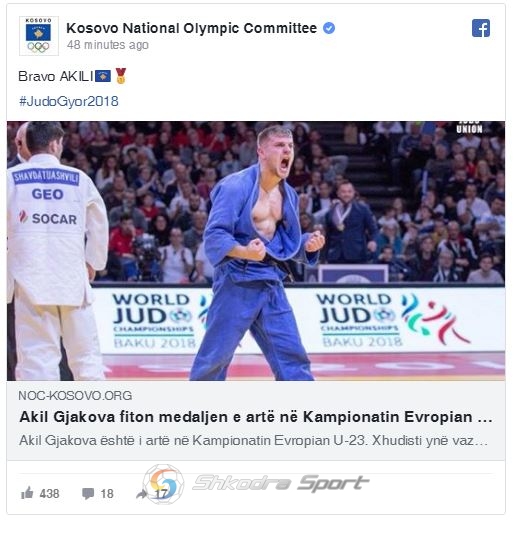This screenshot has width=519, height=537.
Task: Click the 'Bravo AKILI' post text
Action: click(x=56, y=76)
